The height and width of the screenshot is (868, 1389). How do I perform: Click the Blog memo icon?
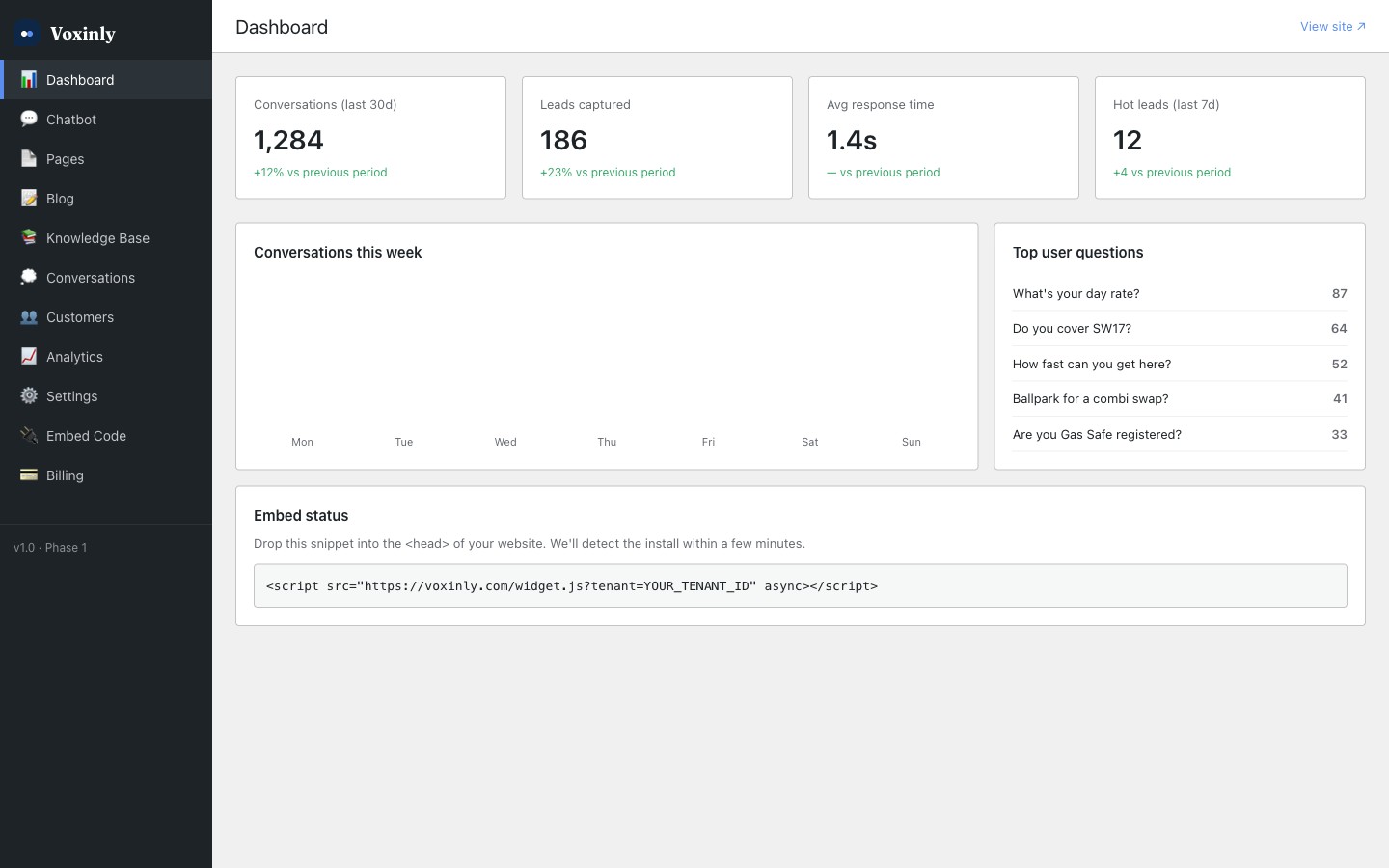pos(29,199)
